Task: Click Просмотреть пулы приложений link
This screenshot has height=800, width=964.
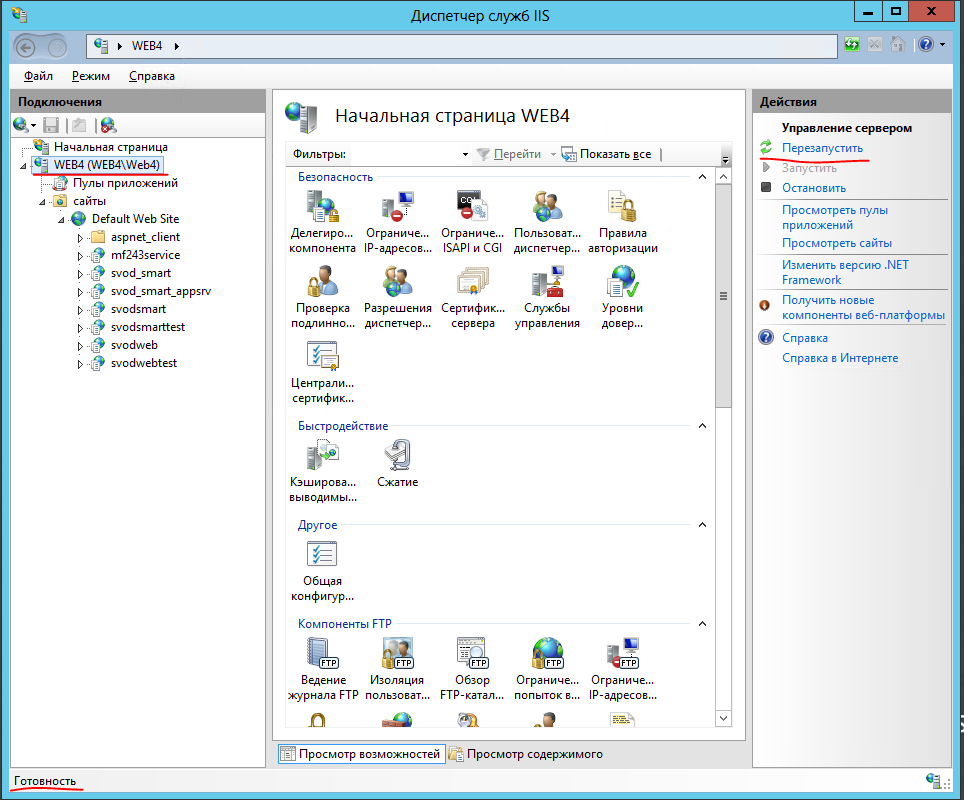Action: coord(834,218)
